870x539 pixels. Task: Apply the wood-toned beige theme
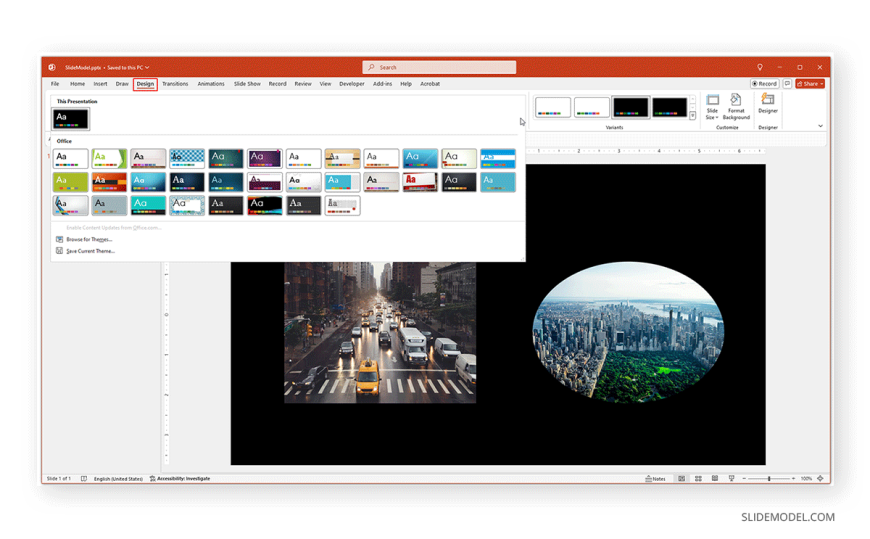tap(342, 158)
